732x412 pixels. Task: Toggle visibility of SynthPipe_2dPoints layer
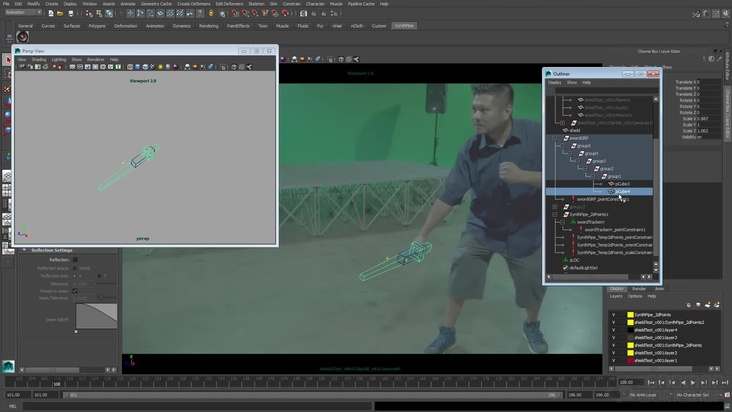(613, 315)
